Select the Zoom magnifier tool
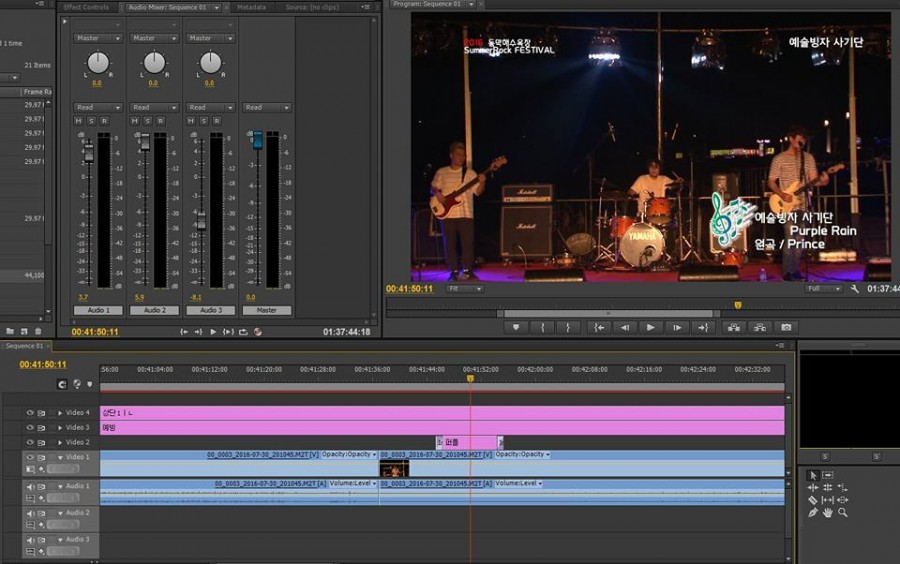The width and height of the screenshot is (900, 564). point(843,513)
